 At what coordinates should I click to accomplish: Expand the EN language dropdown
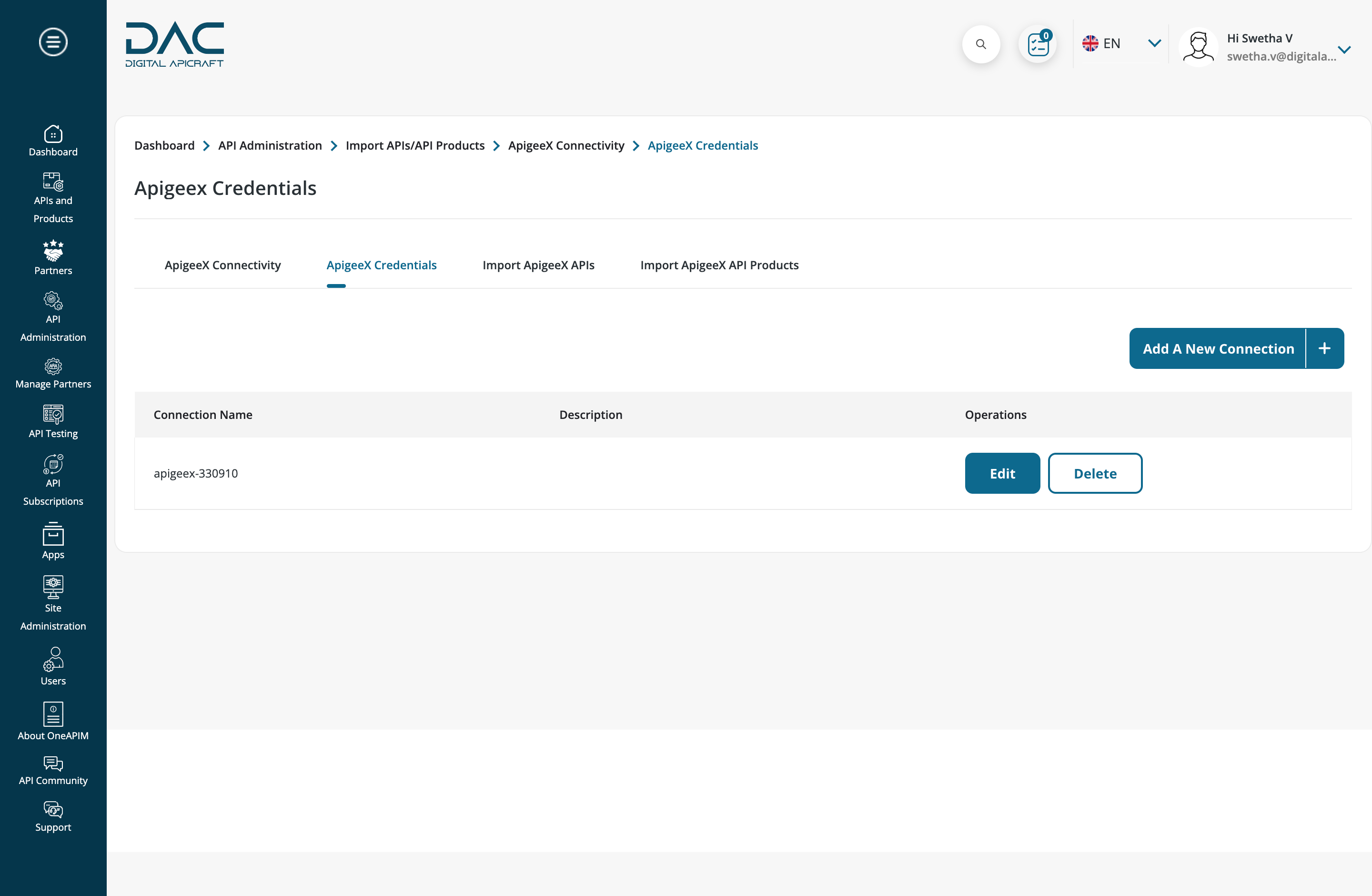(1154, 43)
